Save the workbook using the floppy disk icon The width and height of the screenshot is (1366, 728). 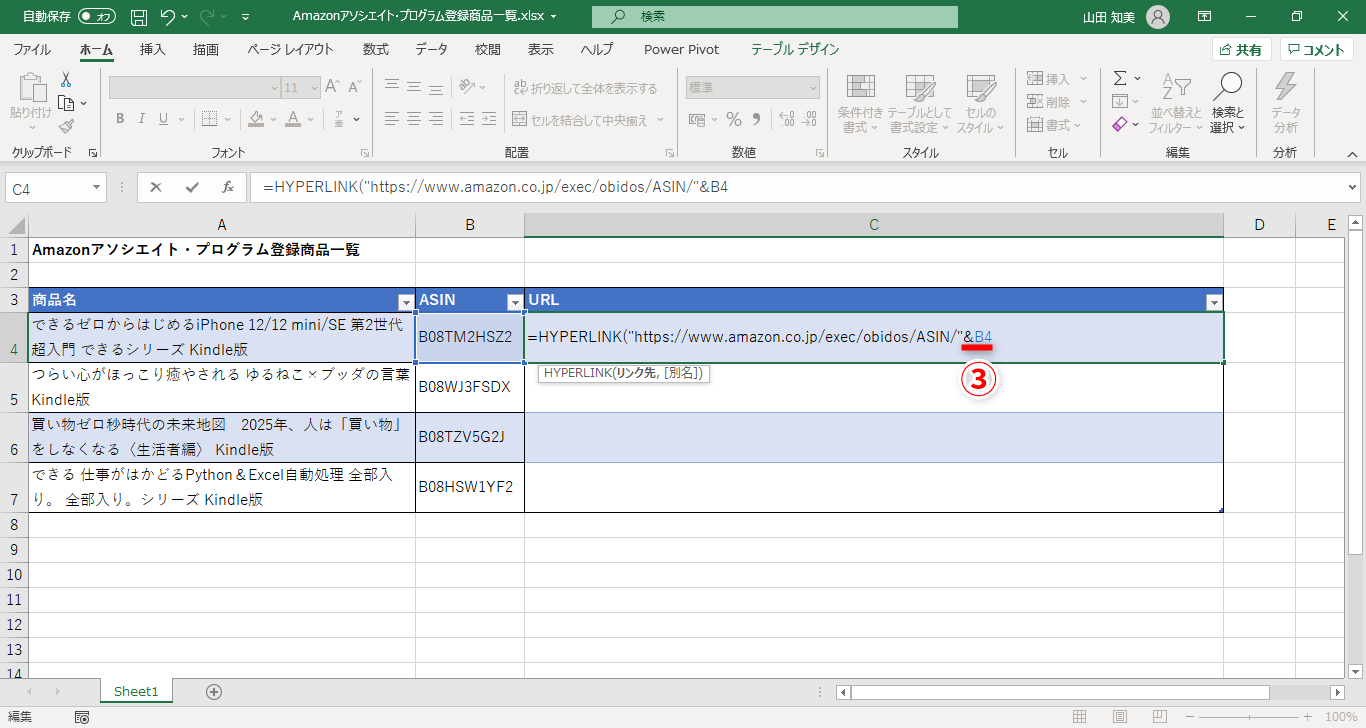pyautogui.click(x=139, y=17)
